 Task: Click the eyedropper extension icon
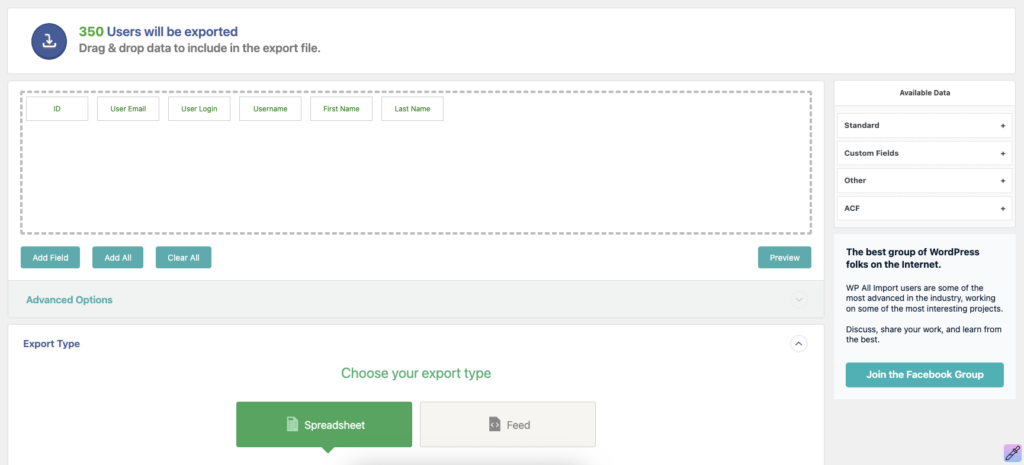1012,453
